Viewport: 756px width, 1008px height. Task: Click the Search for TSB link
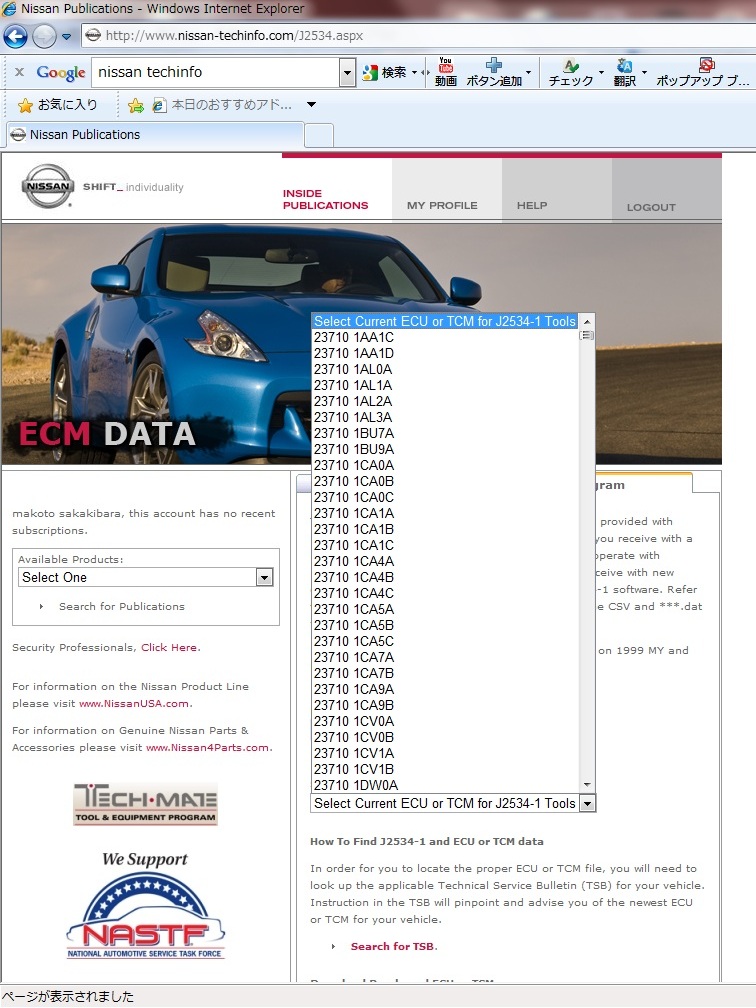click(x=393, y=946)
